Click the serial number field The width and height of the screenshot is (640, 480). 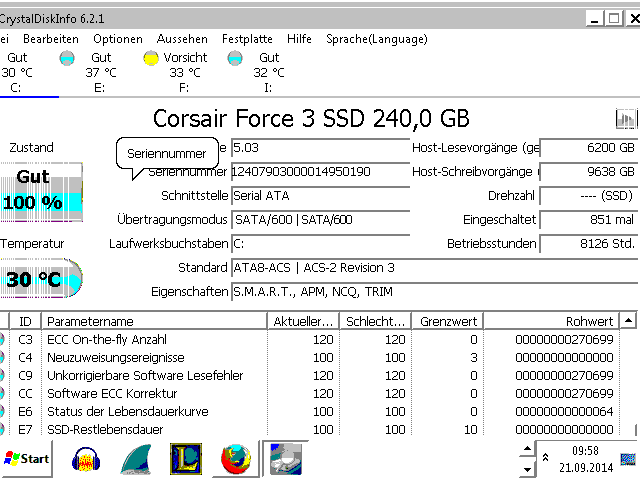coord(320,172)
